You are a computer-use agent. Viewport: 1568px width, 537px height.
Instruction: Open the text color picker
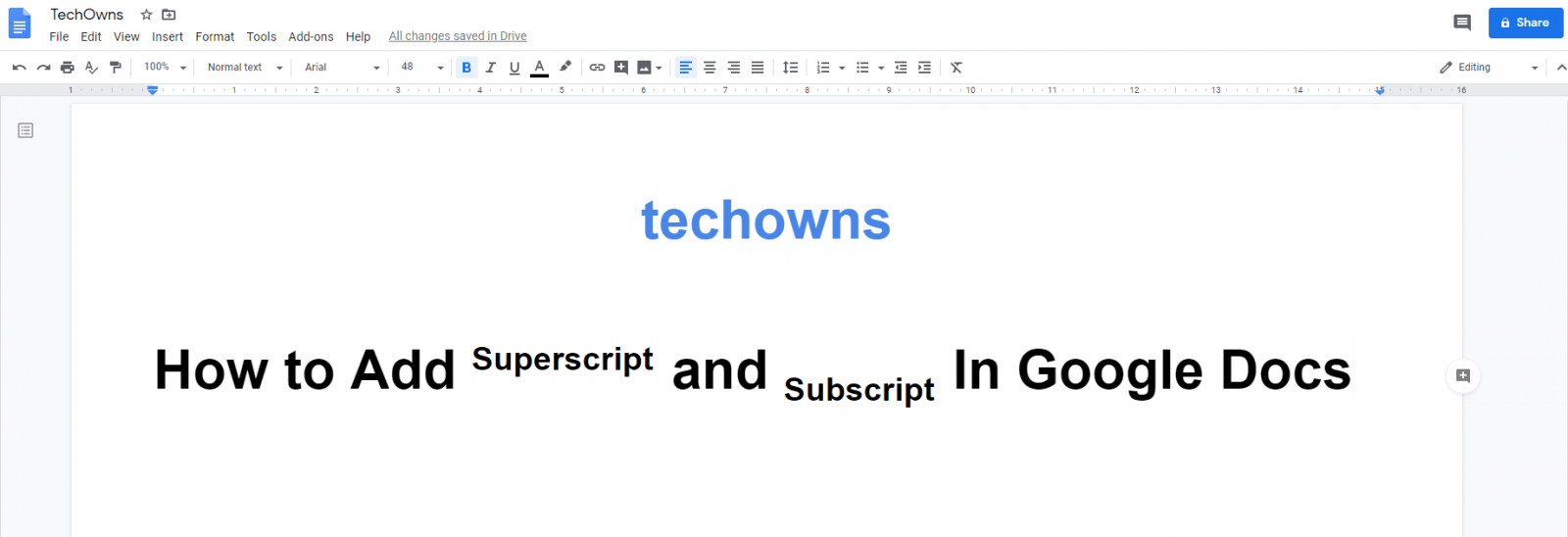(539, 68)
